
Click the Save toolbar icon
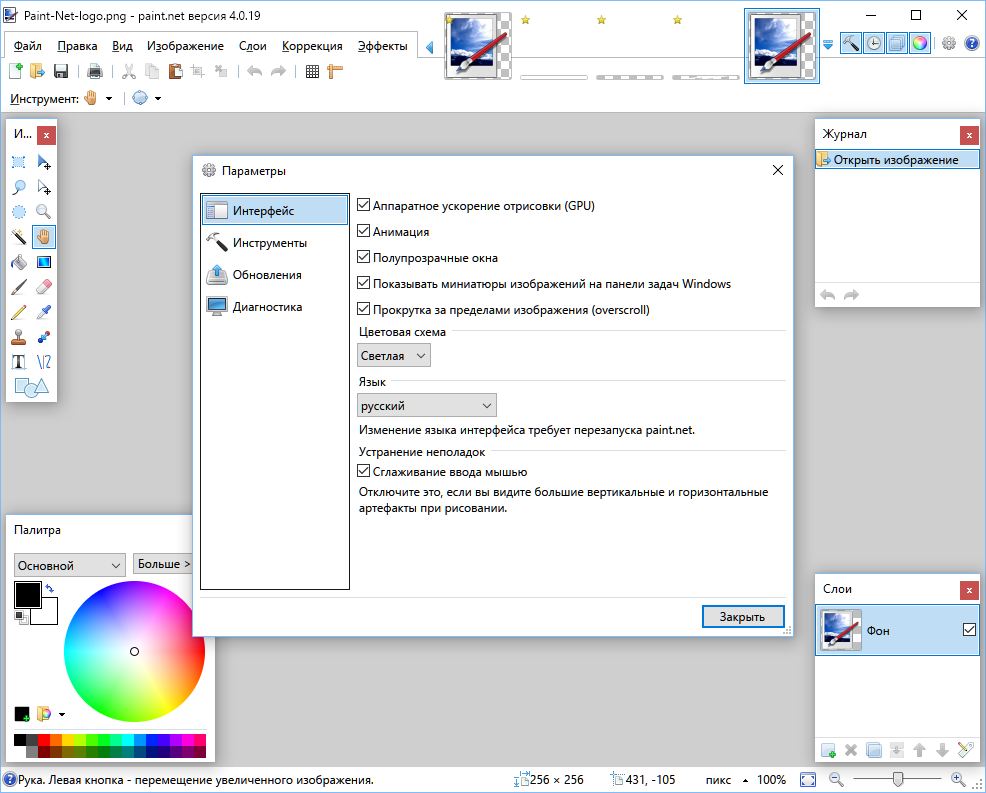point(60,71)
